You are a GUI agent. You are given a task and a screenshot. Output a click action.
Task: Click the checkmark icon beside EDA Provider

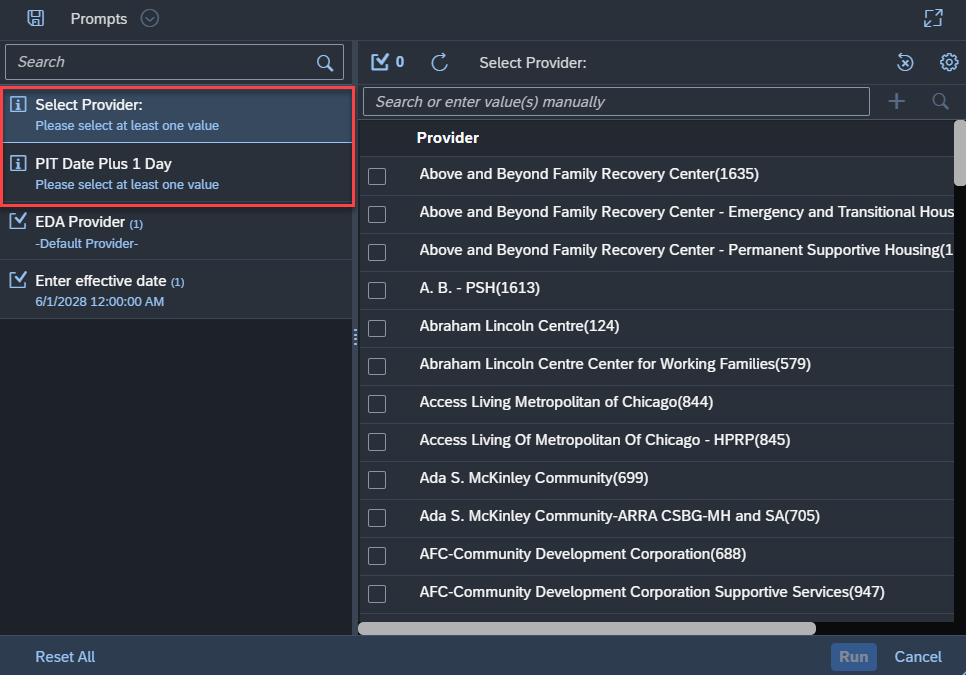pos(18,221)
